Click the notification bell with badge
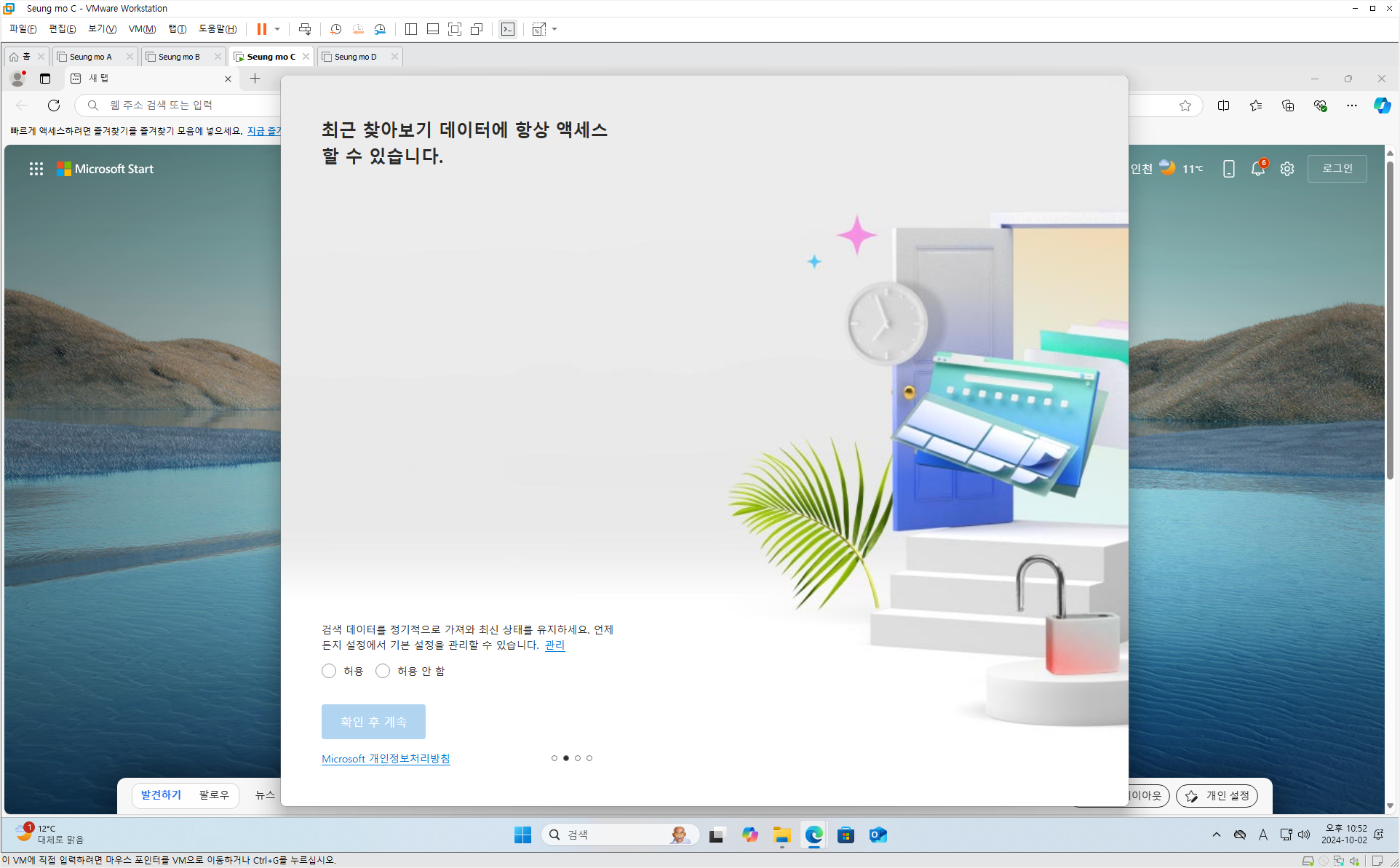 click(1258, 169)
